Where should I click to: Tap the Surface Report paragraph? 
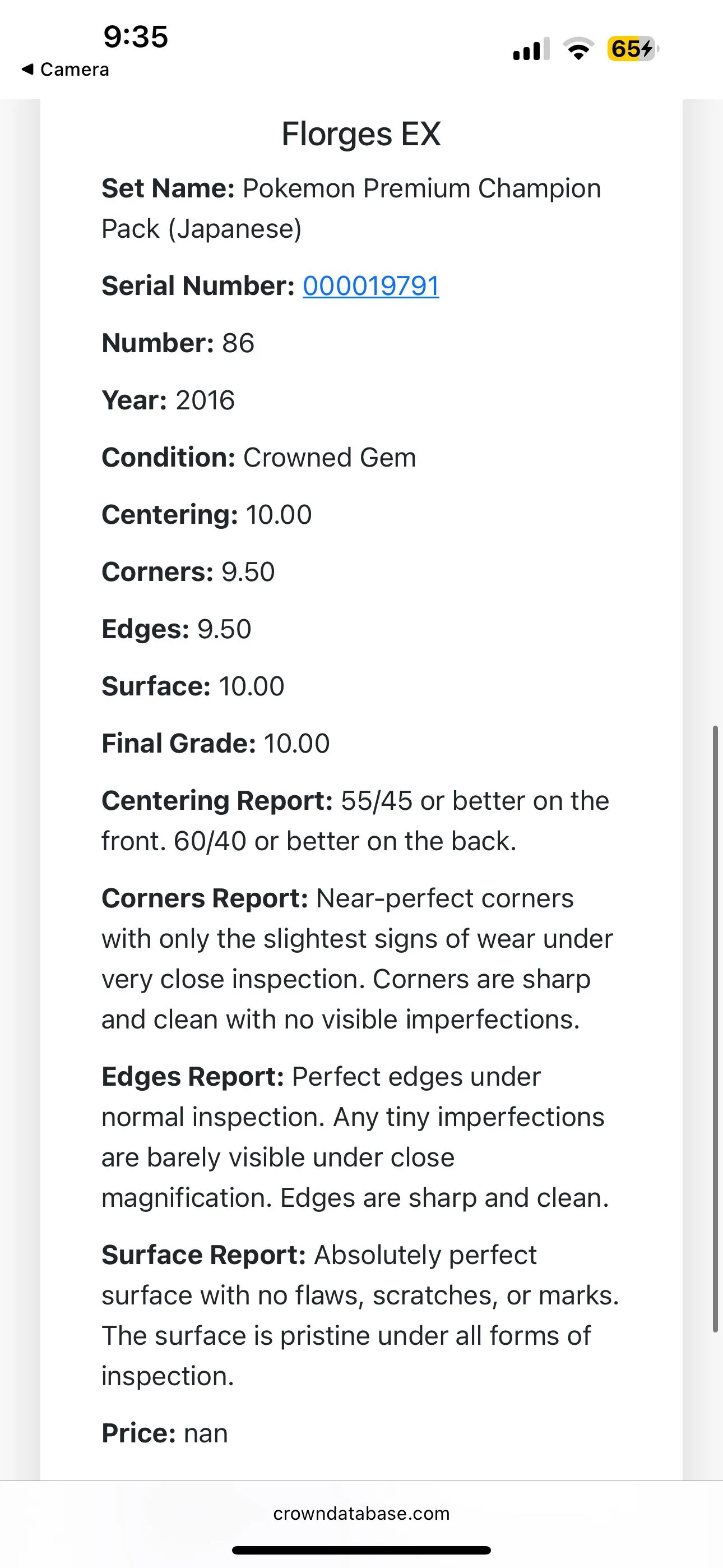click(360, 1316)
